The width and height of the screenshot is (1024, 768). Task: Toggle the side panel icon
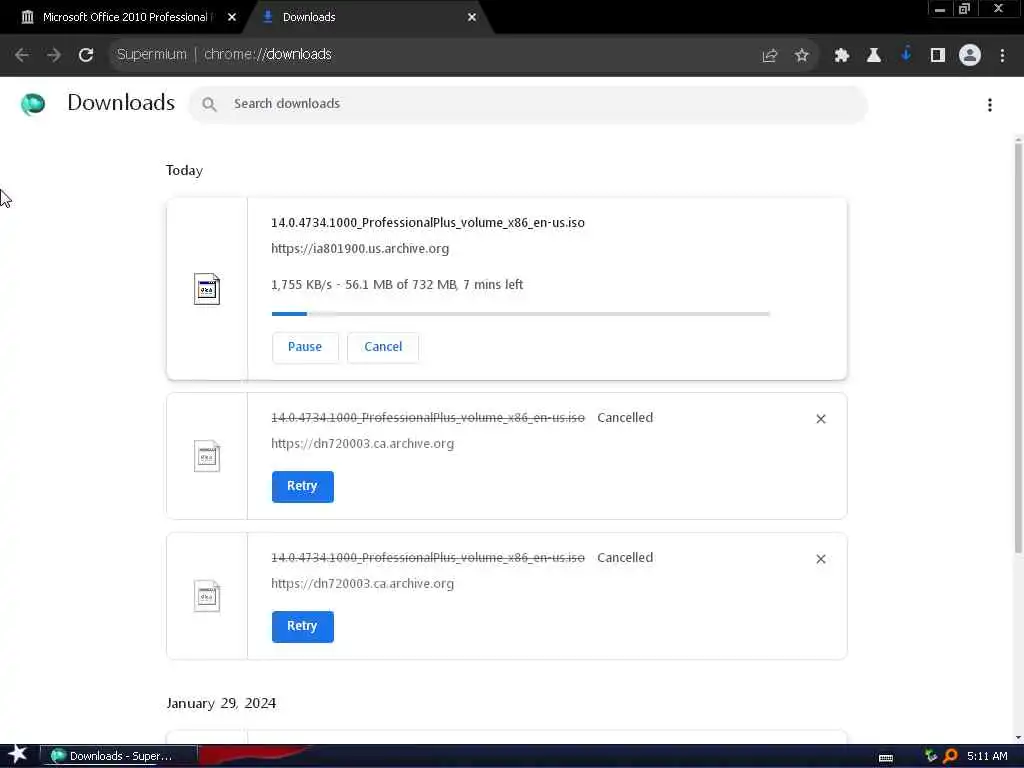(937, 56)
